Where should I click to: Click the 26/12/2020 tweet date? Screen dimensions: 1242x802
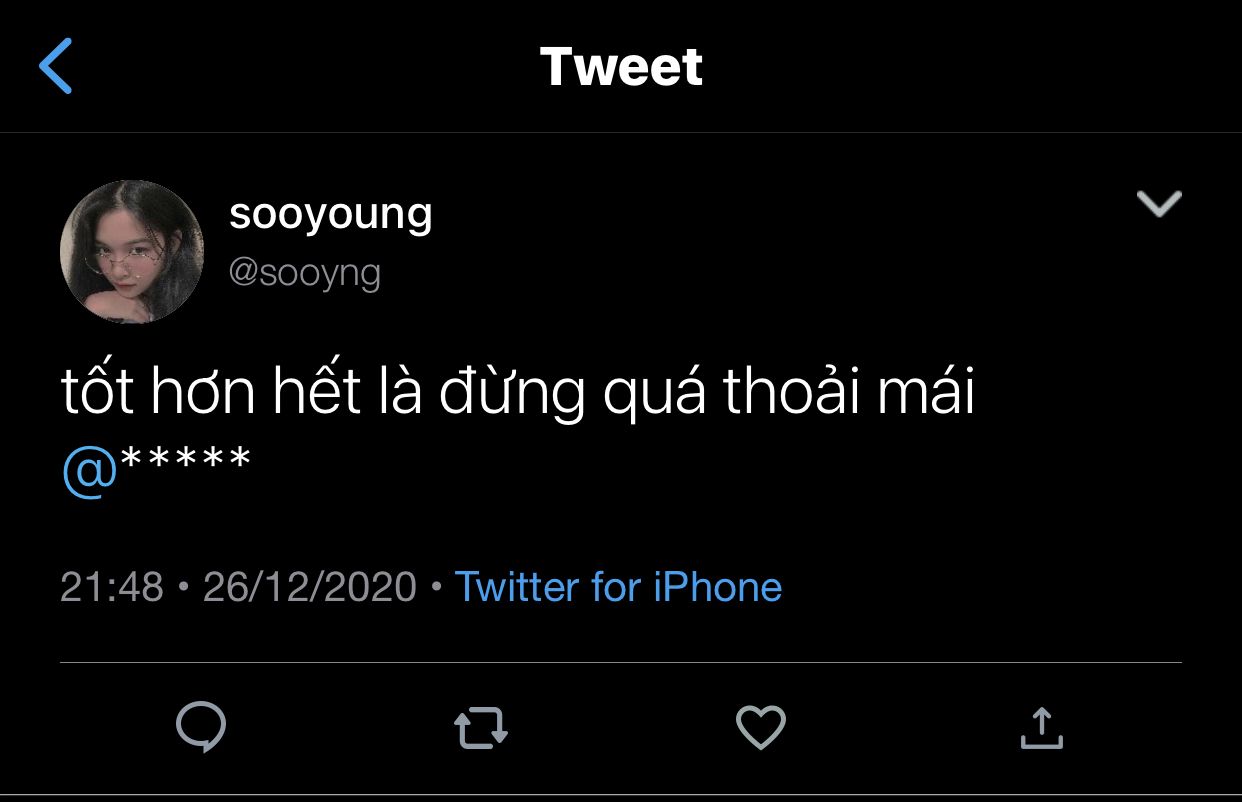[x=309, y=586]
